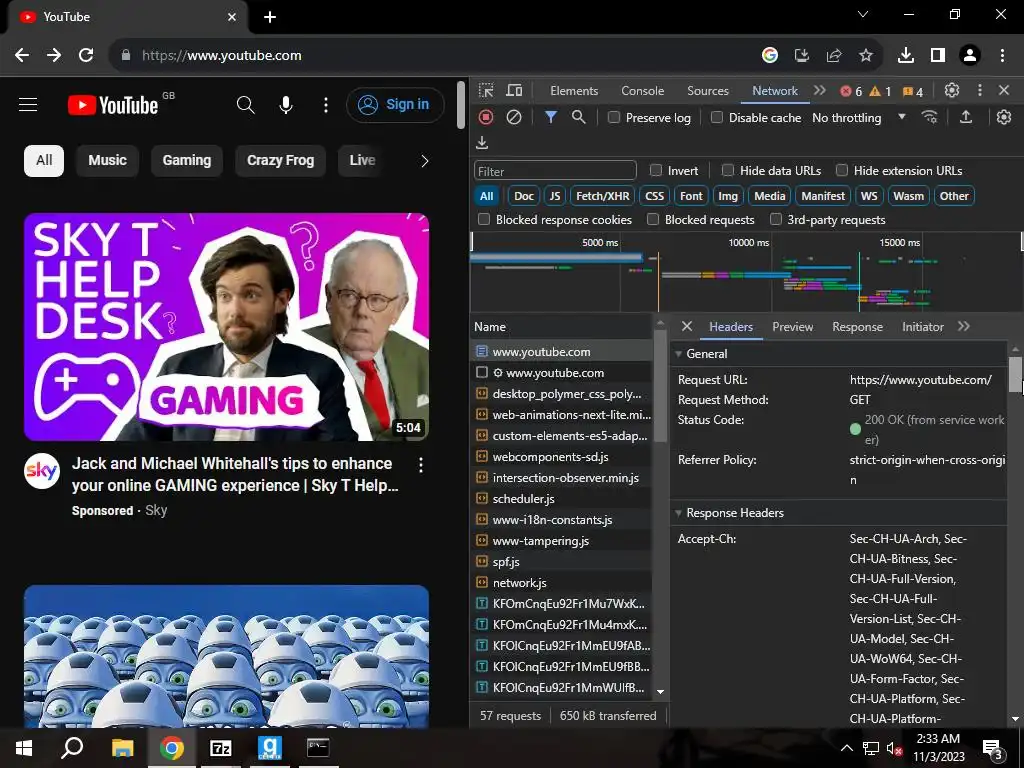This screenshot has height=768, width=1024.
Task: Export HAR with download arrow icon
Action: click(x=482, y=142)
